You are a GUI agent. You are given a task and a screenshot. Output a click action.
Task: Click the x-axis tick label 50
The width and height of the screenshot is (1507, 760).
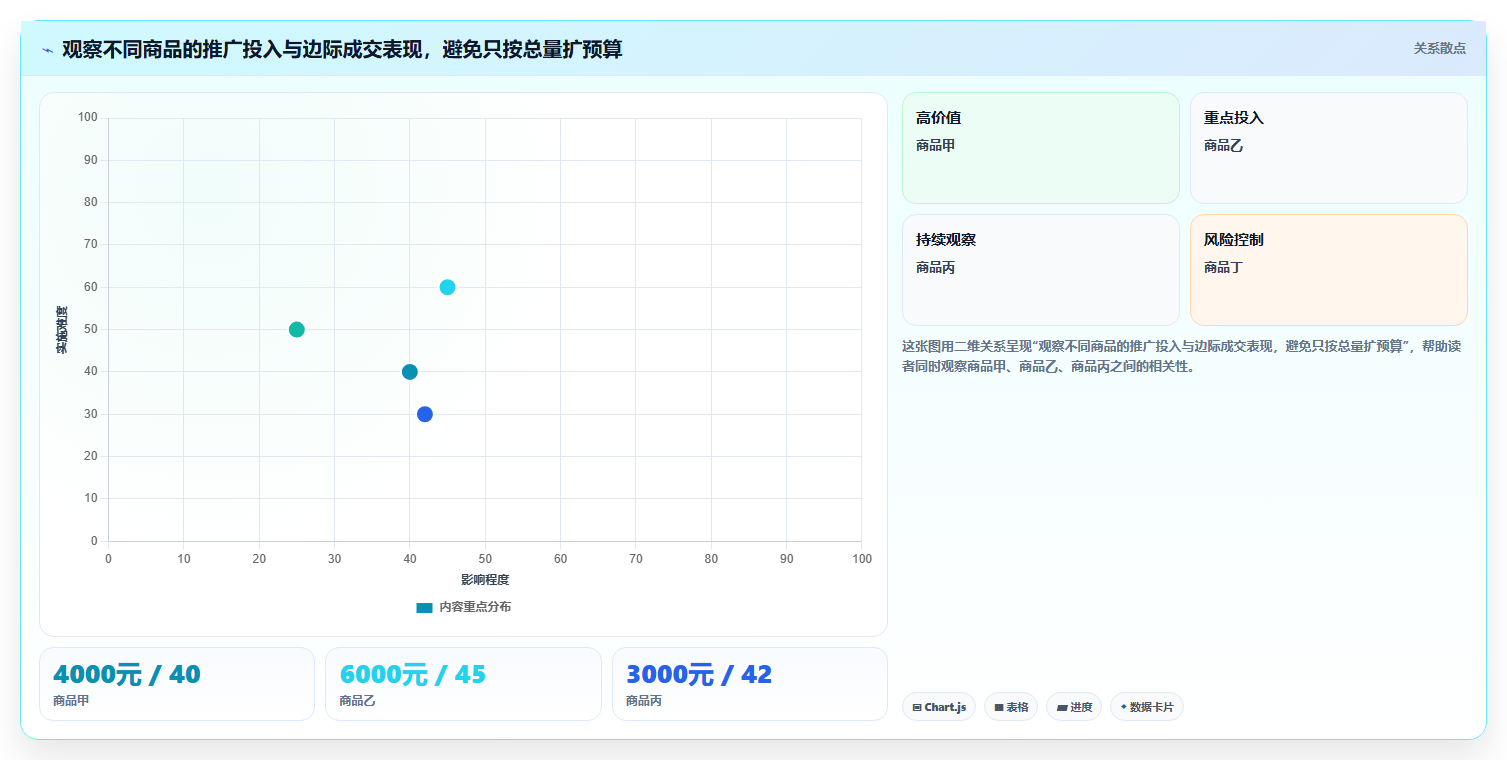coord(485,559)
